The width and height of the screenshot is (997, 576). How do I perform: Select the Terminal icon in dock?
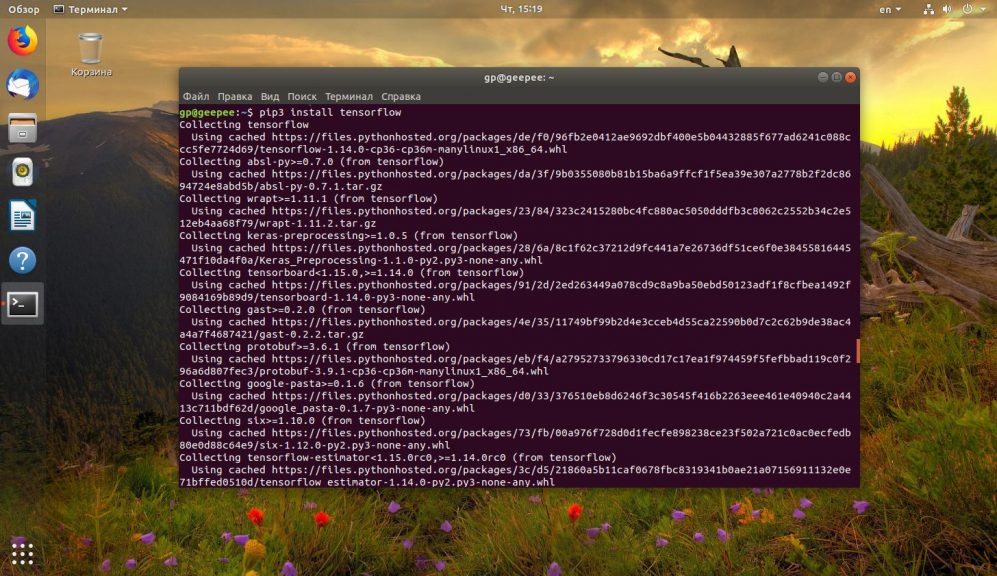(22, 304)
